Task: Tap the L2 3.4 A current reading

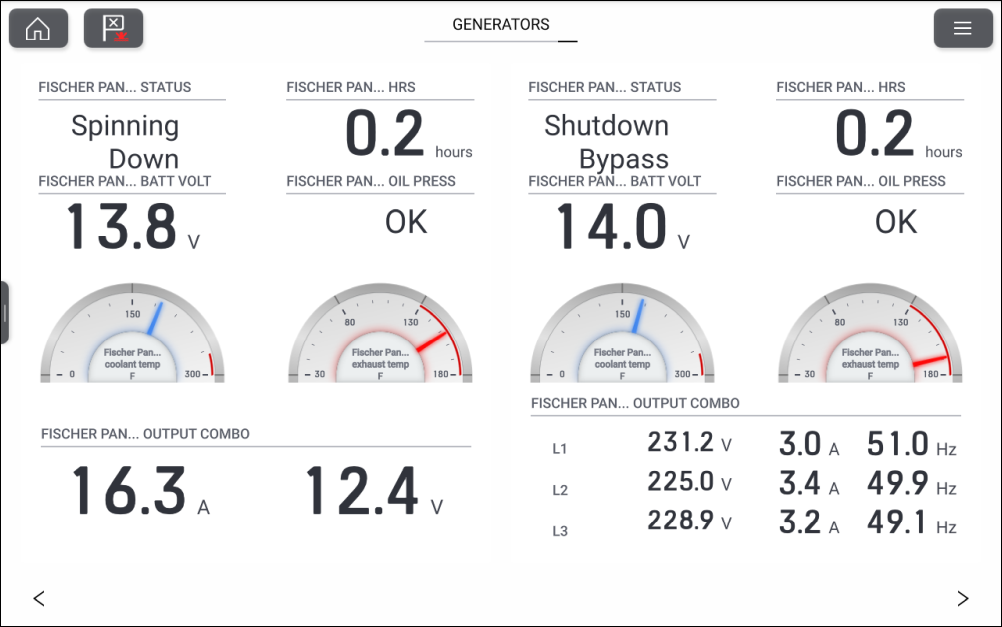Action: pyautogui.click(x=800, y=485)
